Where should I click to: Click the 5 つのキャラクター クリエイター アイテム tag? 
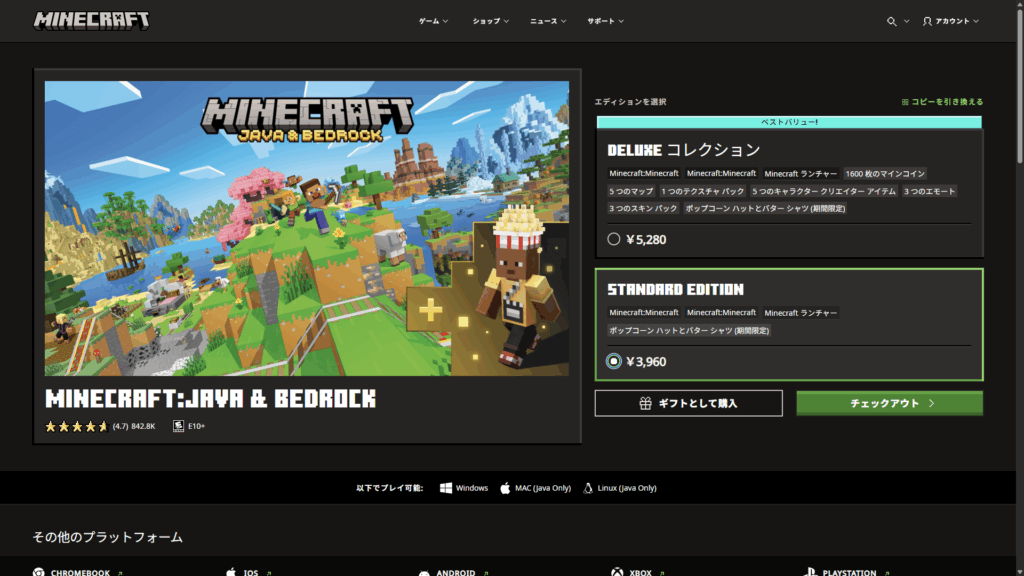point(824,191)
